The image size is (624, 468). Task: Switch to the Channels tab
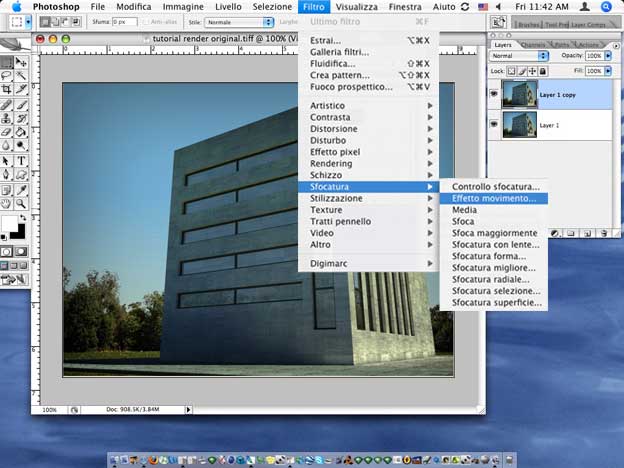[x=534, y=44]
